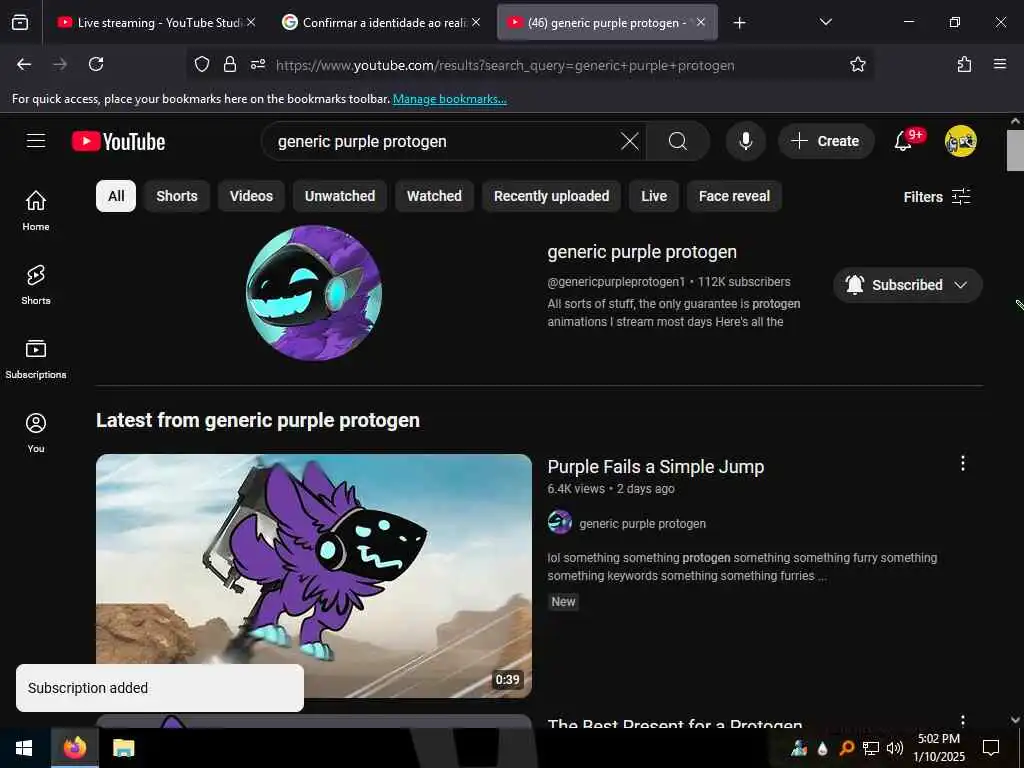
Task: Expand the Subscribed notification dropdown
Action: pyautogui.click(x=908, y=285)
